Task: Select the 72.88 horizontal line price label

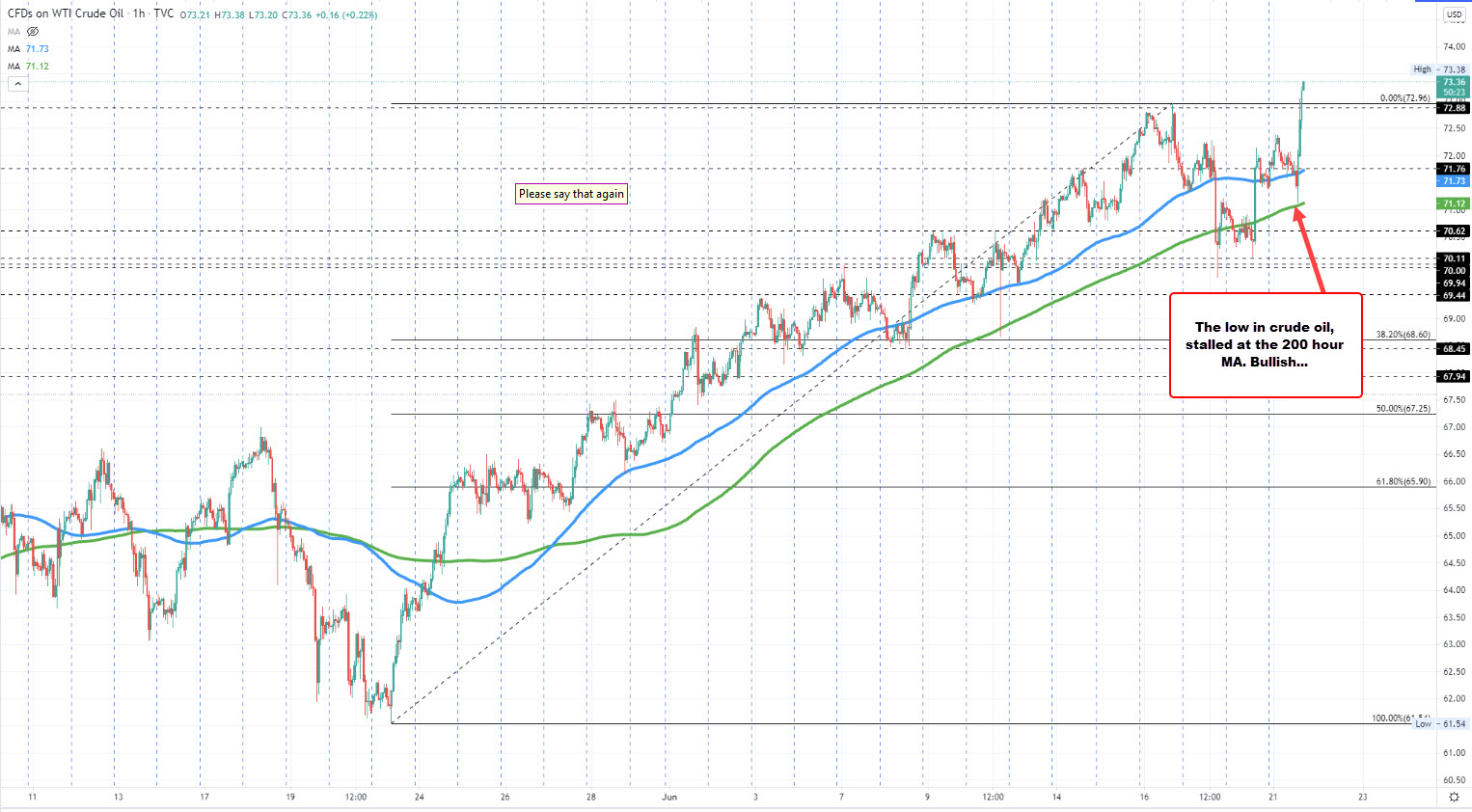Action: [x=1454, y=109]
